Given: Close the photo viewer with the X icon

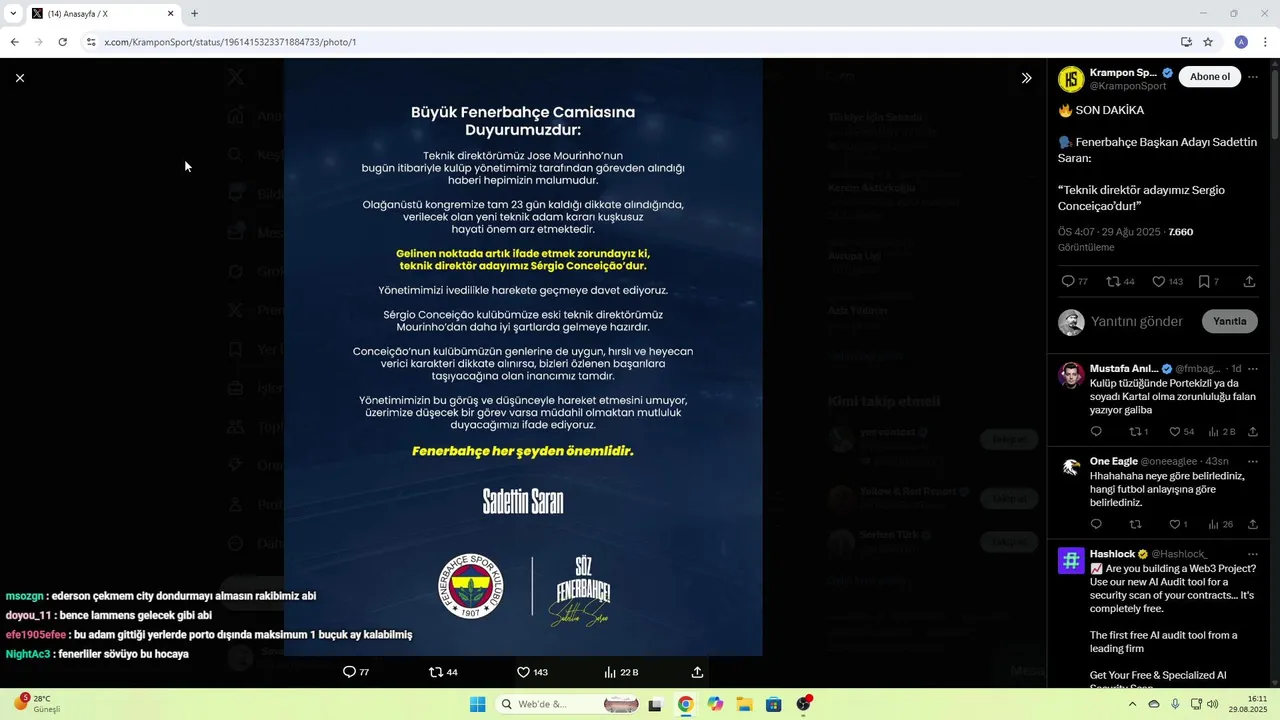Looking at the screenshot, I should (20, 78).
